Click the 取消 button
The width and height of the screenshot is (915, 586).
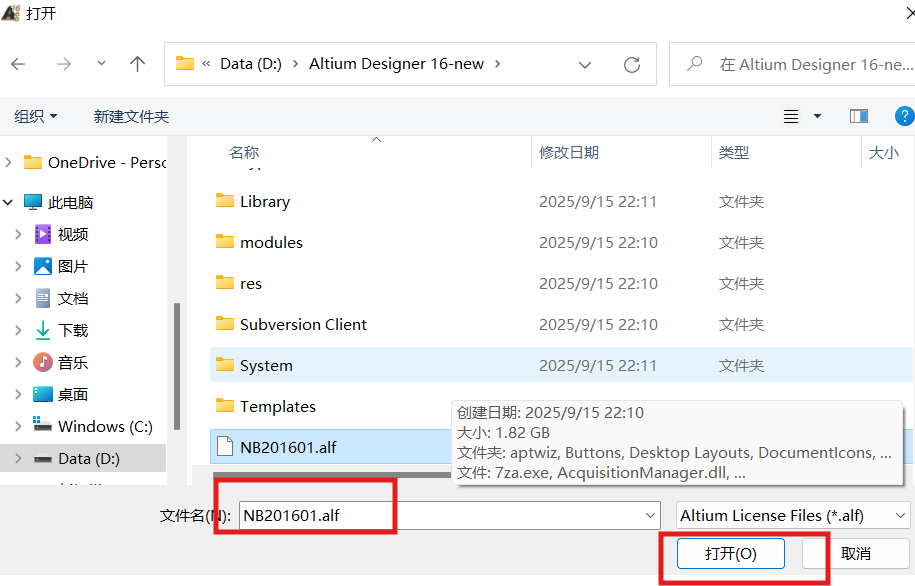point(855,553)
